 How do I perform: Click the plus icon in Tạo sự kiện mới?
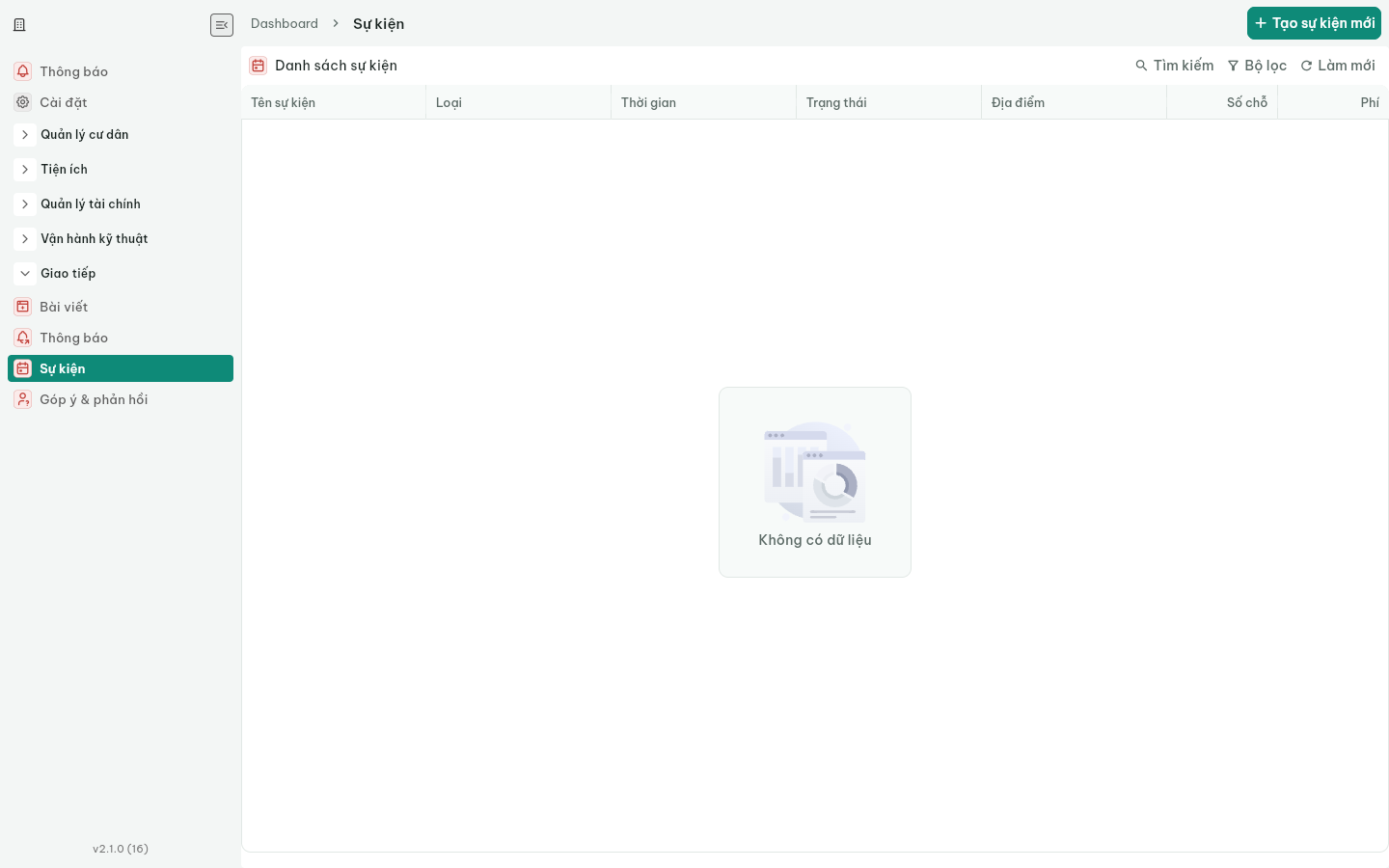click(x=1261, y=23)
